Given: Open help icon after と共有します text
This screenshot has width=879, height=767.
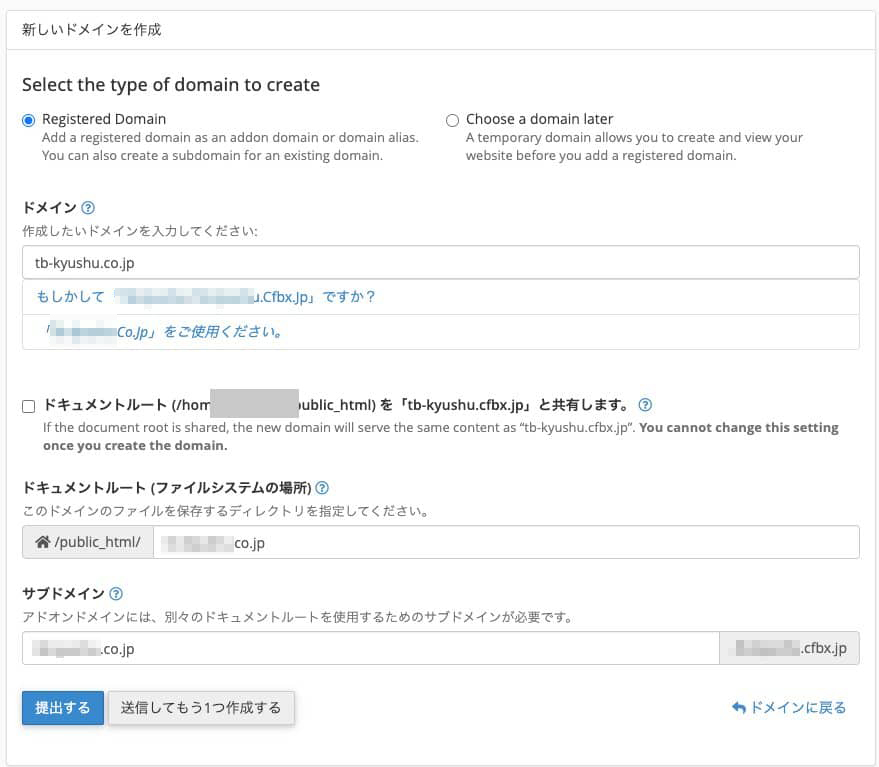Looking at the screenshot, I should [645, 405].
